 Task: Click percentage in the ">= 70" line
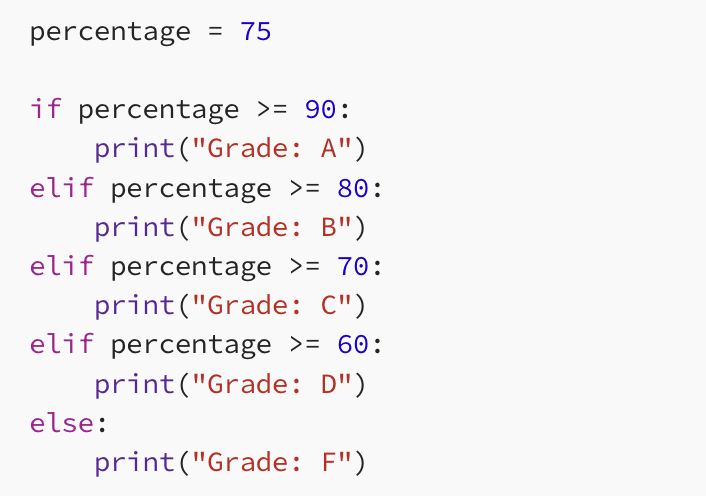click(x=190, y=266)
